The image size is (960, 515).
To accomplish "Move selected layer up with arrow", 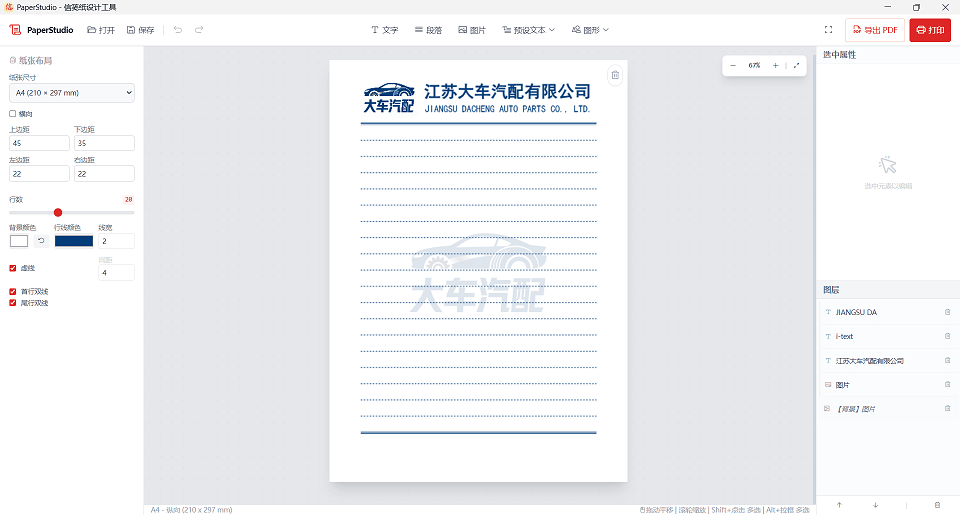I will tap(838, 505).
